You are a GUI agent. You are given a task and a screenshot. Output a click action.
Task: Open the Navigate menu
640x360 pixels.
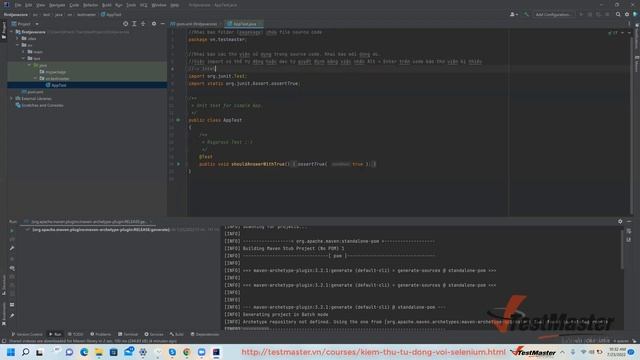pyautogui.click(x=57, y=5)
